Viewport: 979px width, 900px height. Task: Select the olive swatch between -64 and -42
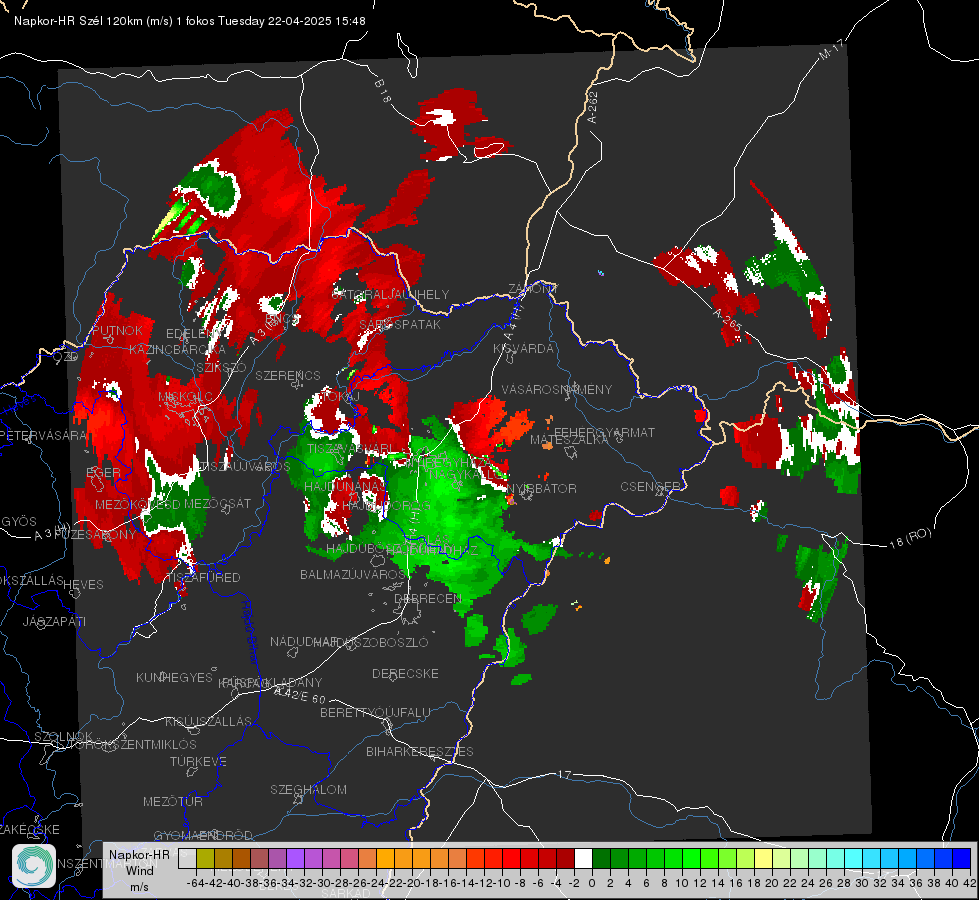[x=205, y=859]
